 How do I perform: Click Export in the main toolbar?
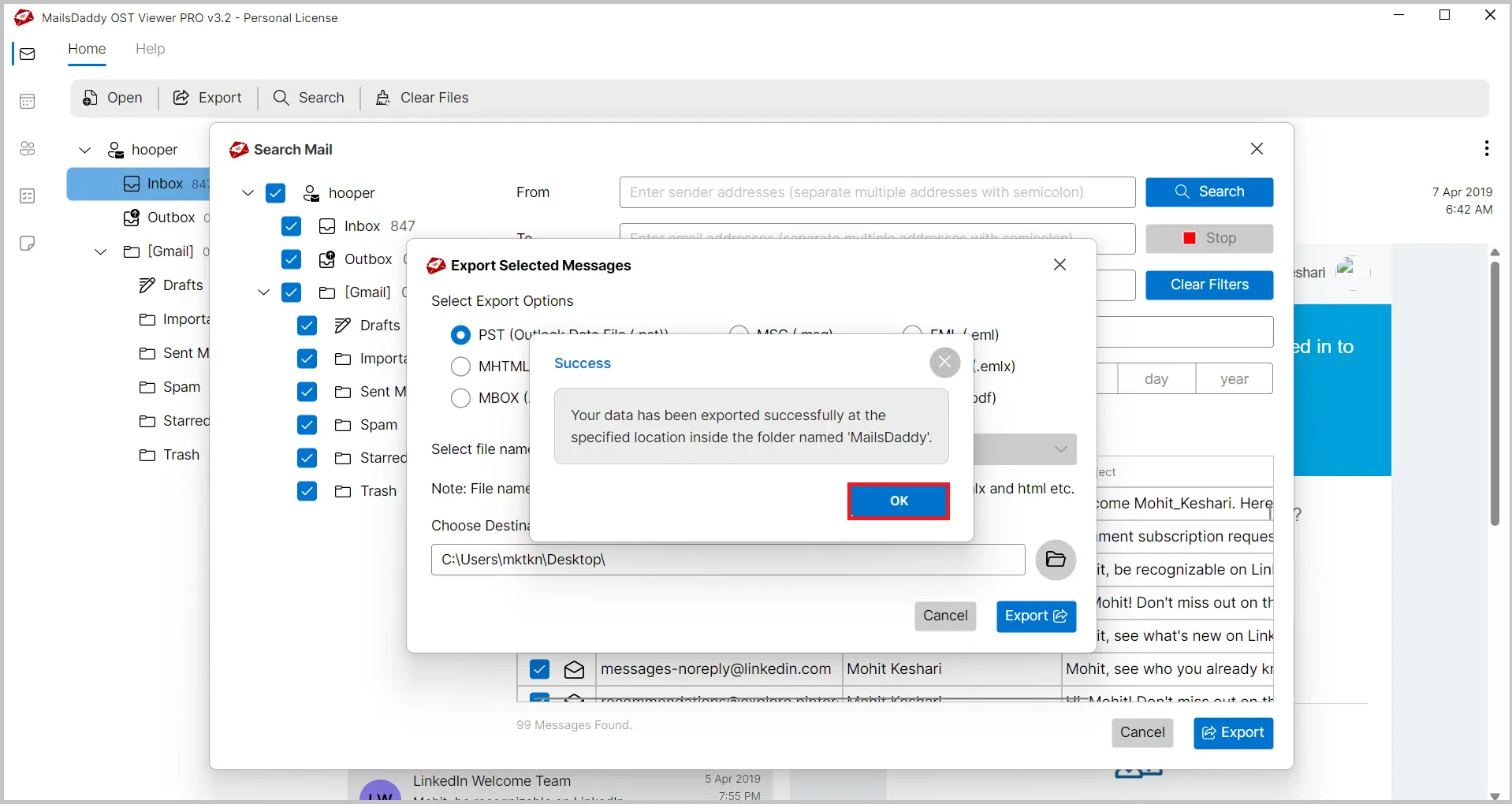point(207,98)
